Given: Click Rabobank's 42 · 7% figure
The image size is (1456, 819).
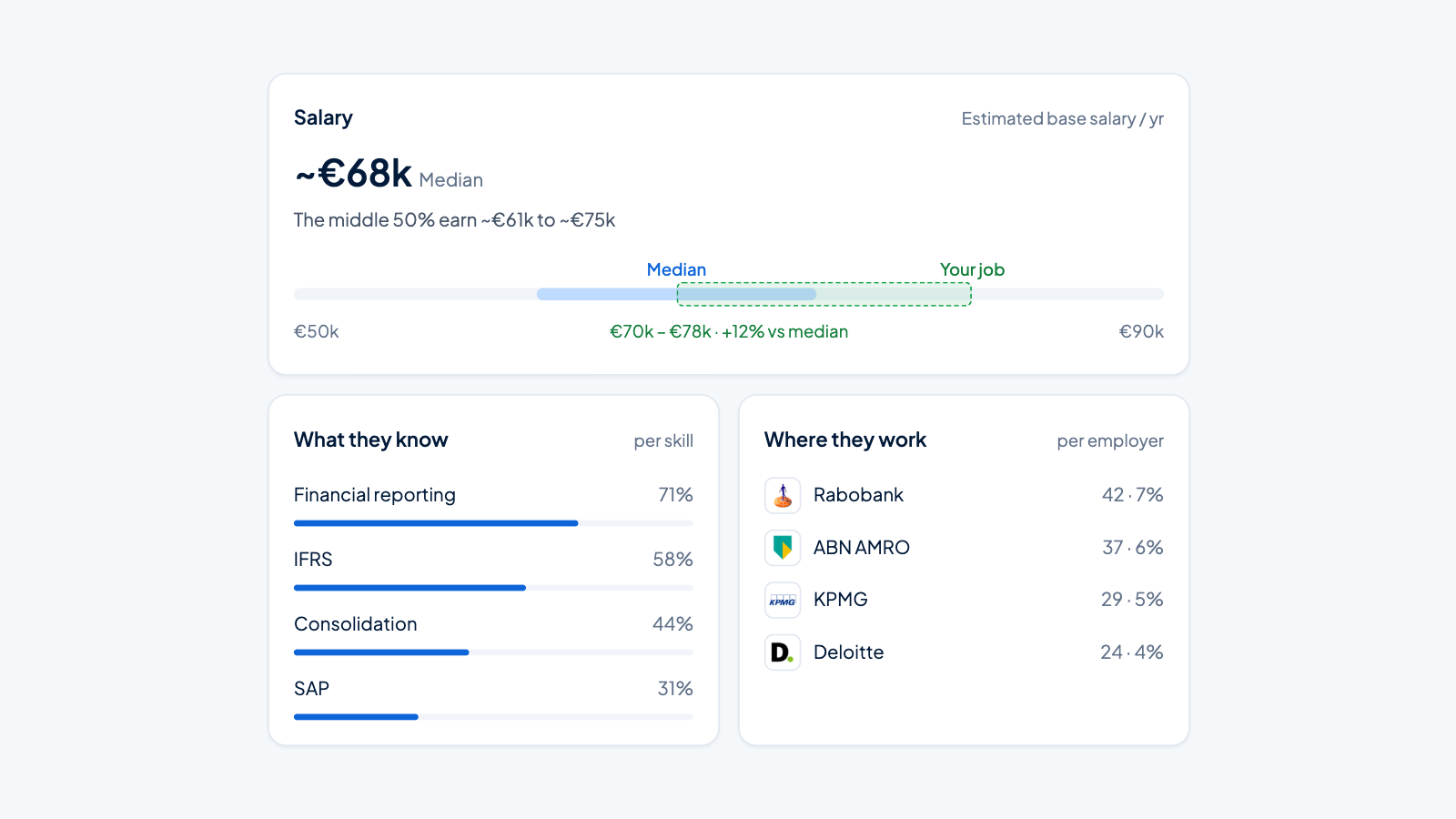Looking at the screenshot, I should click(1133, 495).
